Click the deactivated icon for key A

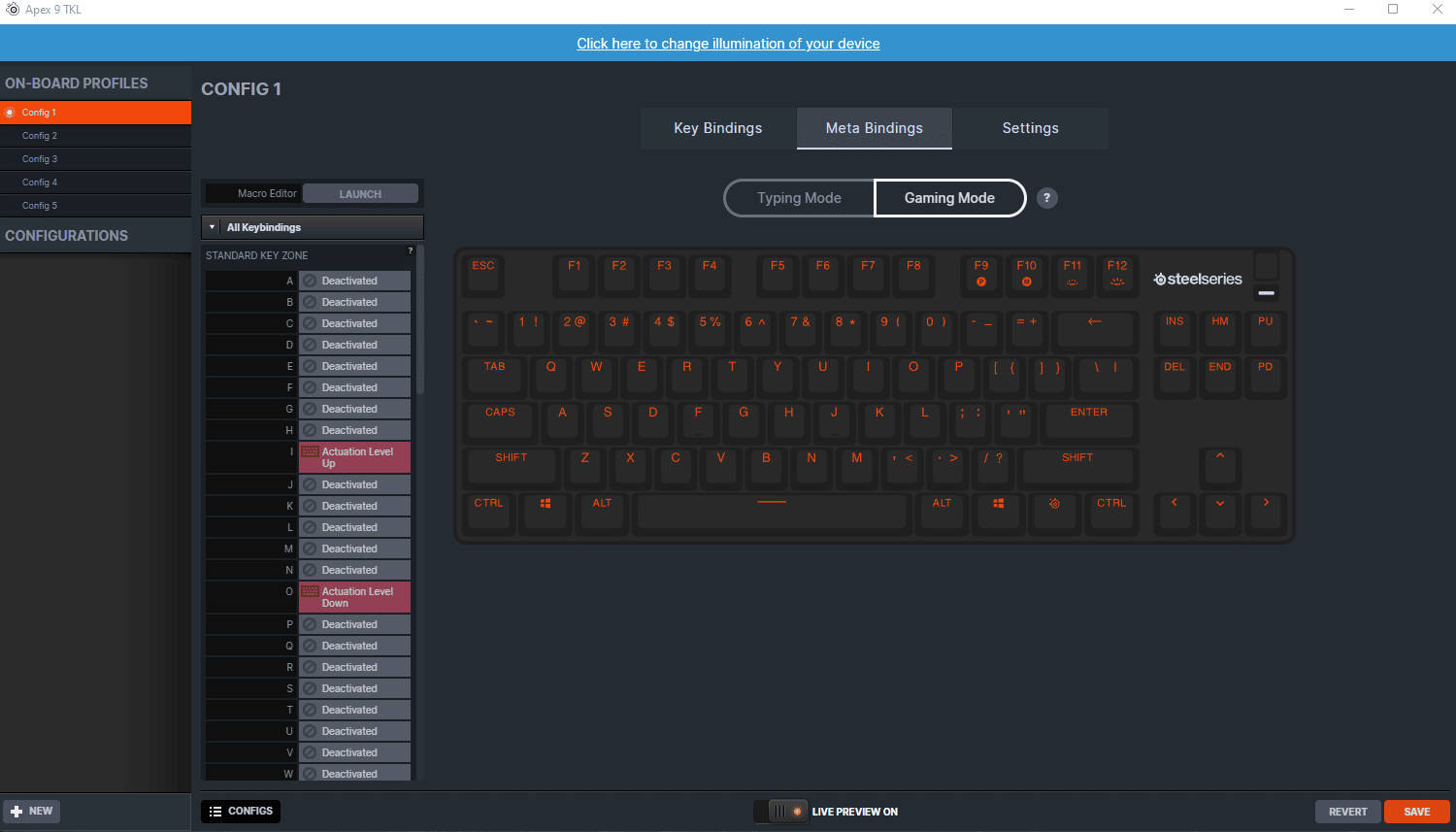click(x=310, y=281)
